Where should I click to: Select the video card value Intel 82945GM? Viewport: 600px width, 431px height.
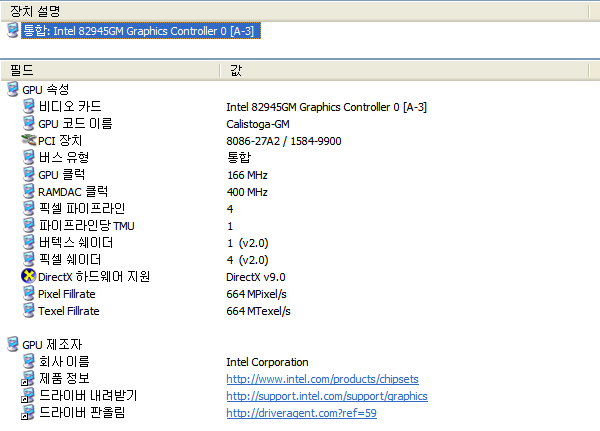(326, 107)
